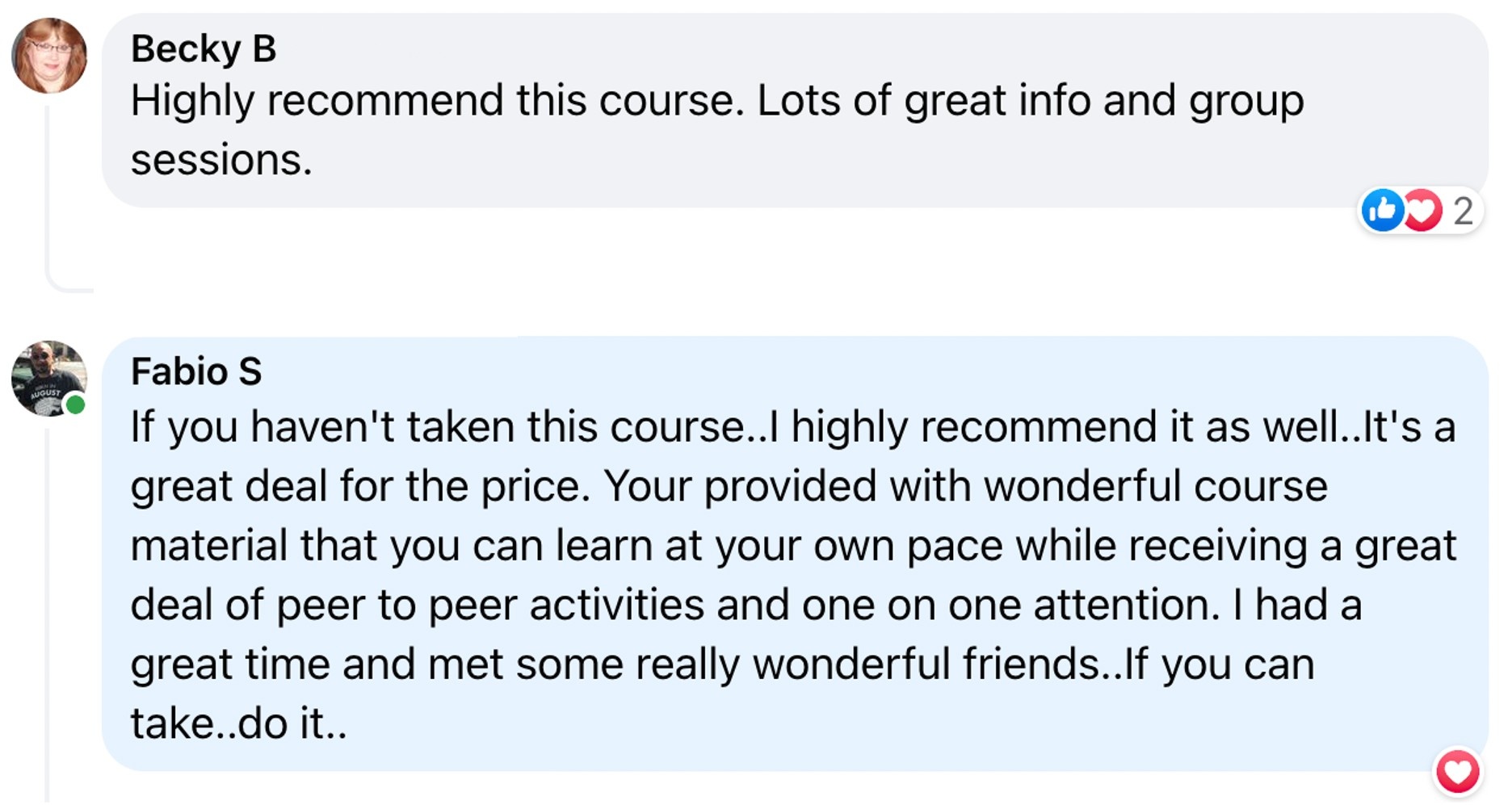This screenshot has width=1512, height=805.
Task: Open Becky B's profile picture
Action: tap(49, 56)
